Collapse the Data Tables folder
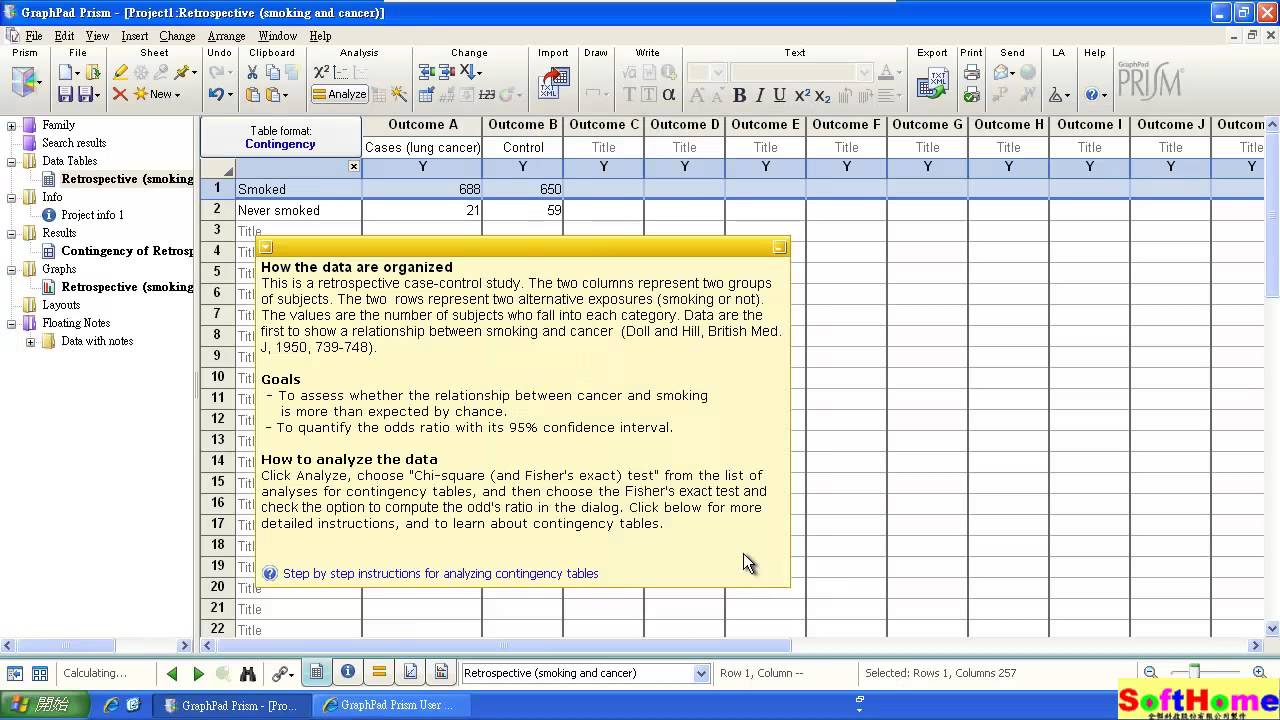1280x720 pixels. coord(12,162)
